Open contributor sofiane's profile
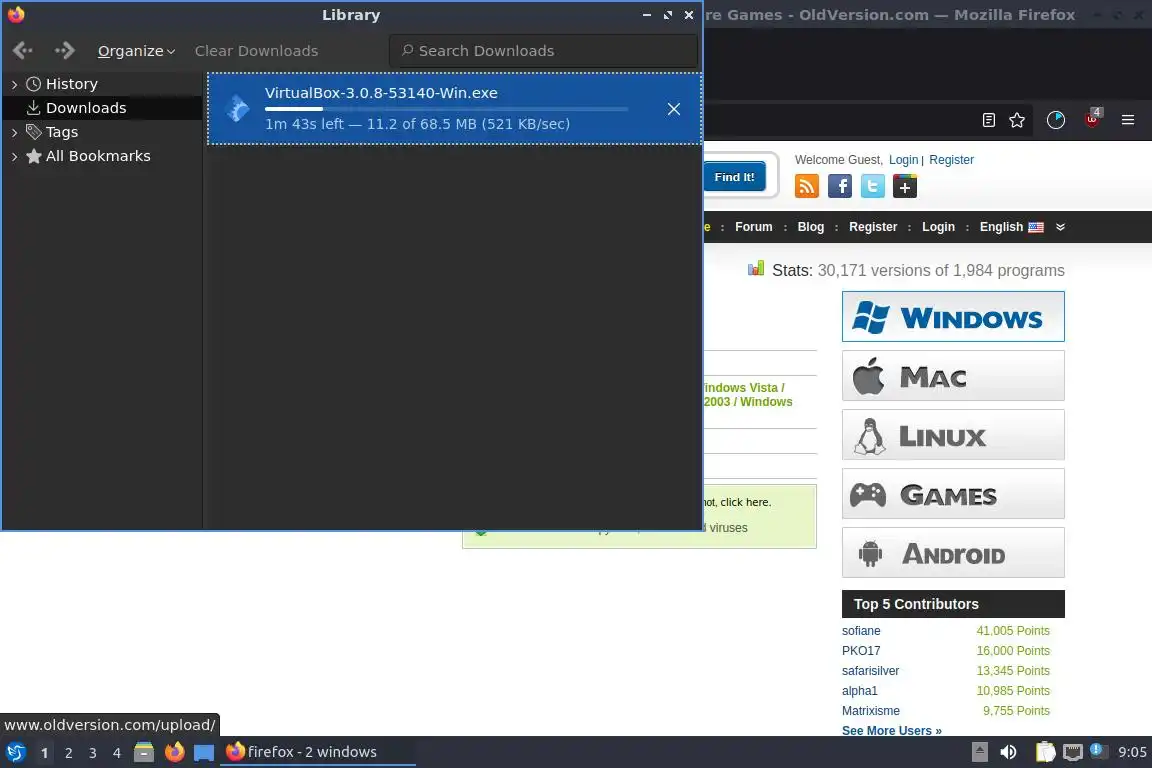The image size is (1152, 768). (x=861, y=631)
